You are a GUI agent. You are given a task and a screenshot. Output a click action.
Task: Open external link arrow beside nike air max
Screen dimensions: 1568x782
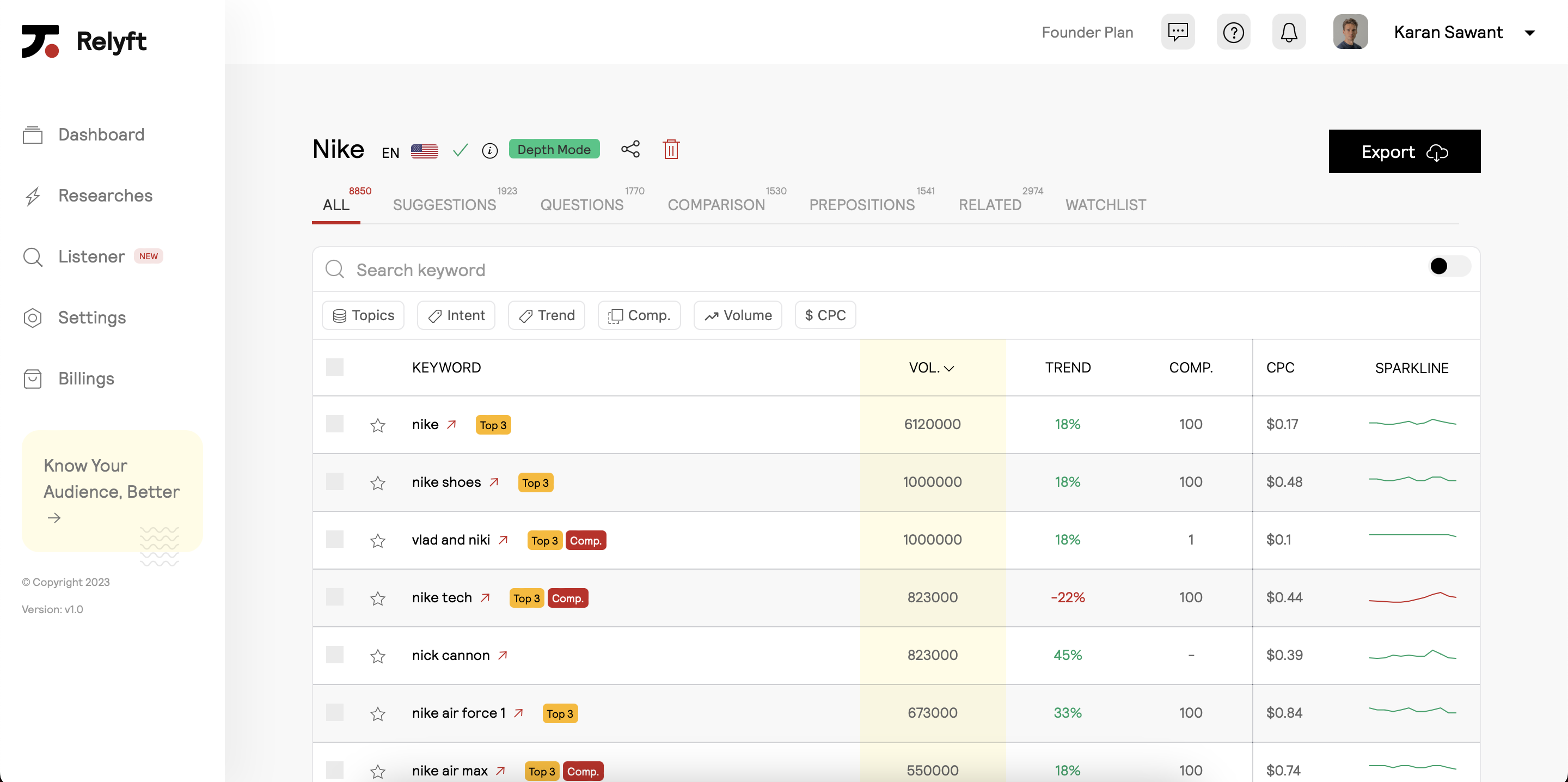pyautogui.click(x=500, y=771)
